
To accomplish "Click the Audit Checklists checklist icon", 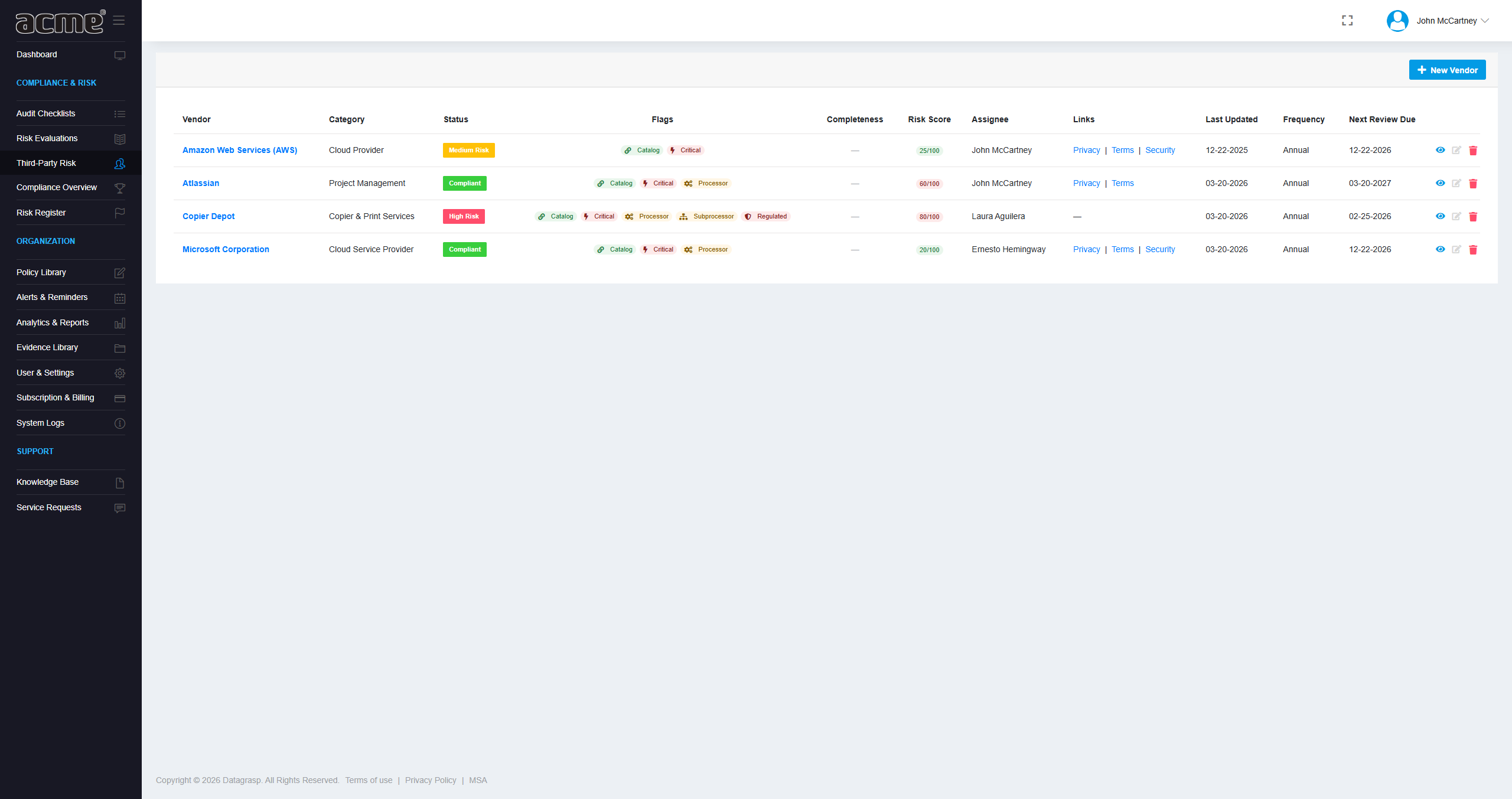I will [x=119, y=113].
